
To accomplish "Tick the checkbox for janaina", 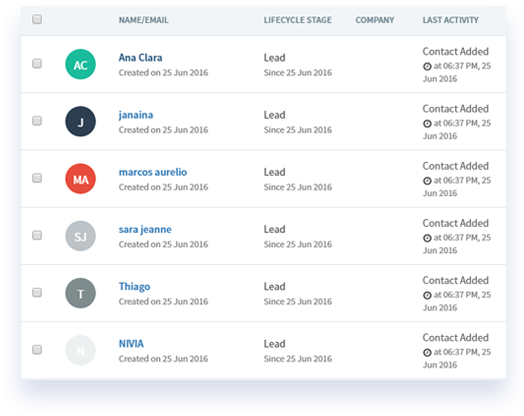I will (x=37, y=120).
